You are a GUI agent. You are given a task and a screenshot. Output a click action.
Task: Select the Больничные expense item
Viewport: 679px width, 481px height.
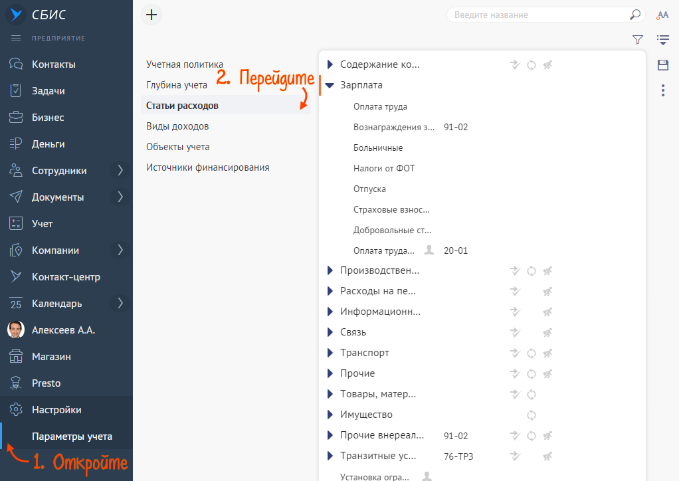[x=378, y=148]
